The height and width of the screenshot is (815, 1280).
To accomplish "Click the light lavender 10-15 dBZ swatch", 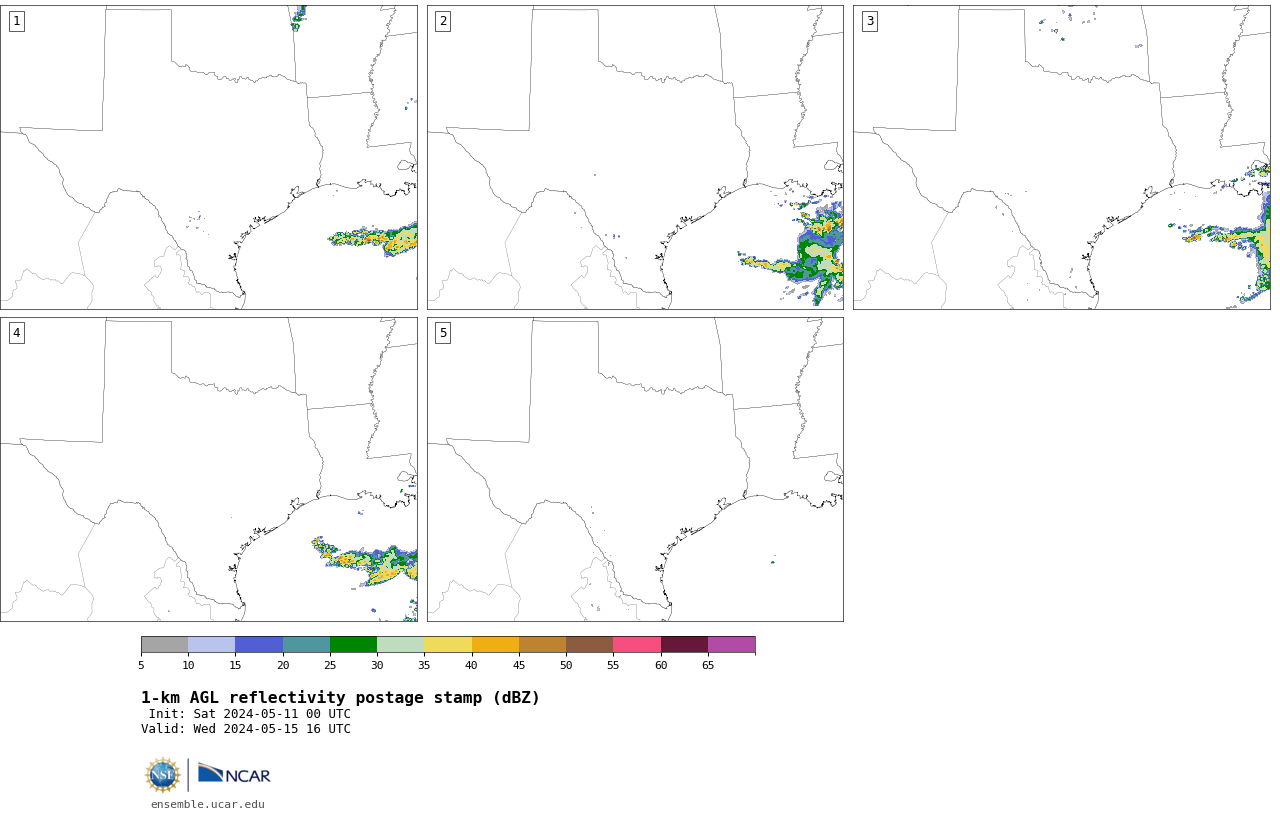I will [x=211, y=644].
